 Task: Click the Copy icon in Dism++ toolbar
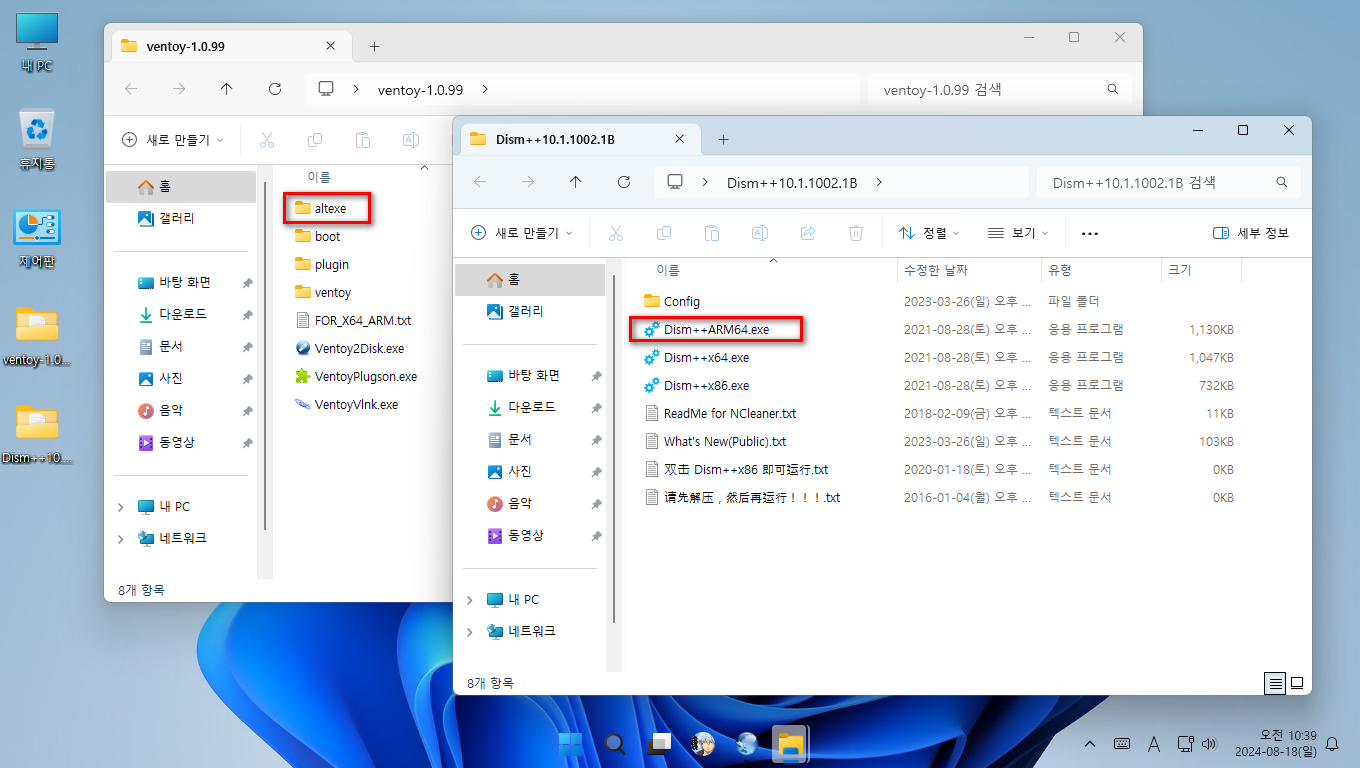[x=664, y=233]
